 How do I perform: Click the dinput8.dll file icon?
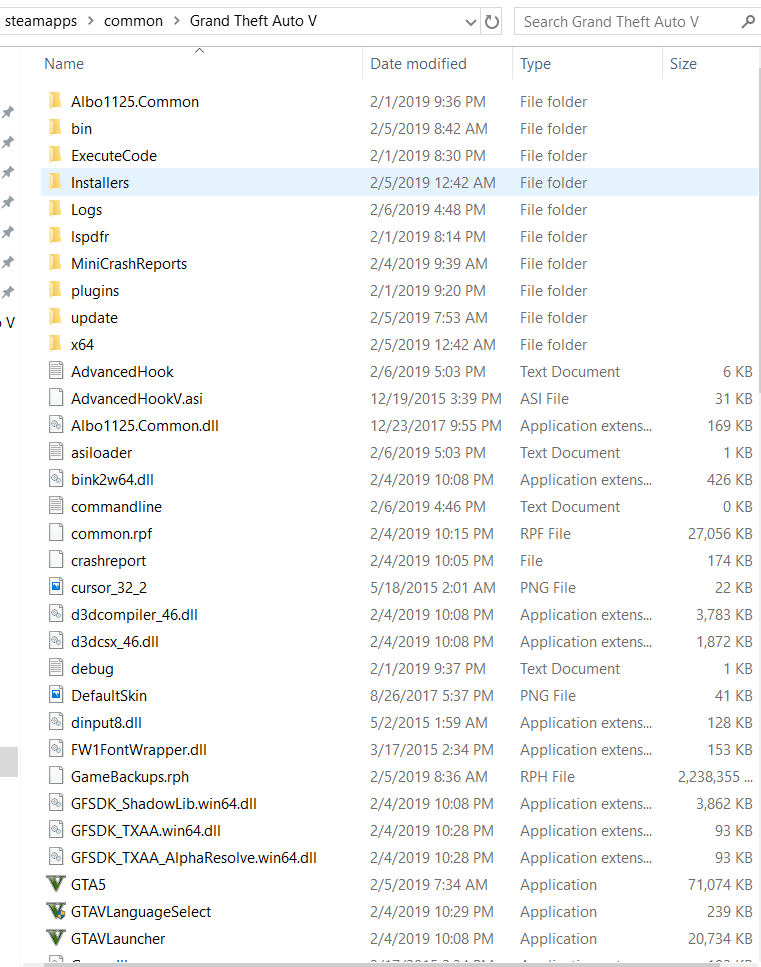(56, 722)
